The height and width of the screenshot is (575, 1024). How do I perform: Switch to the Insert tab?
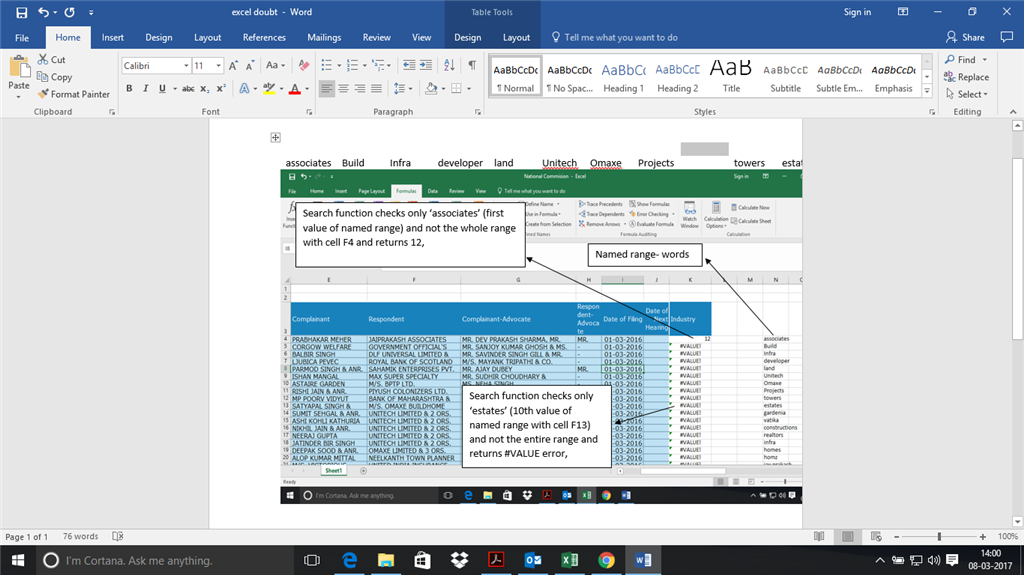(x=112, y=37)
